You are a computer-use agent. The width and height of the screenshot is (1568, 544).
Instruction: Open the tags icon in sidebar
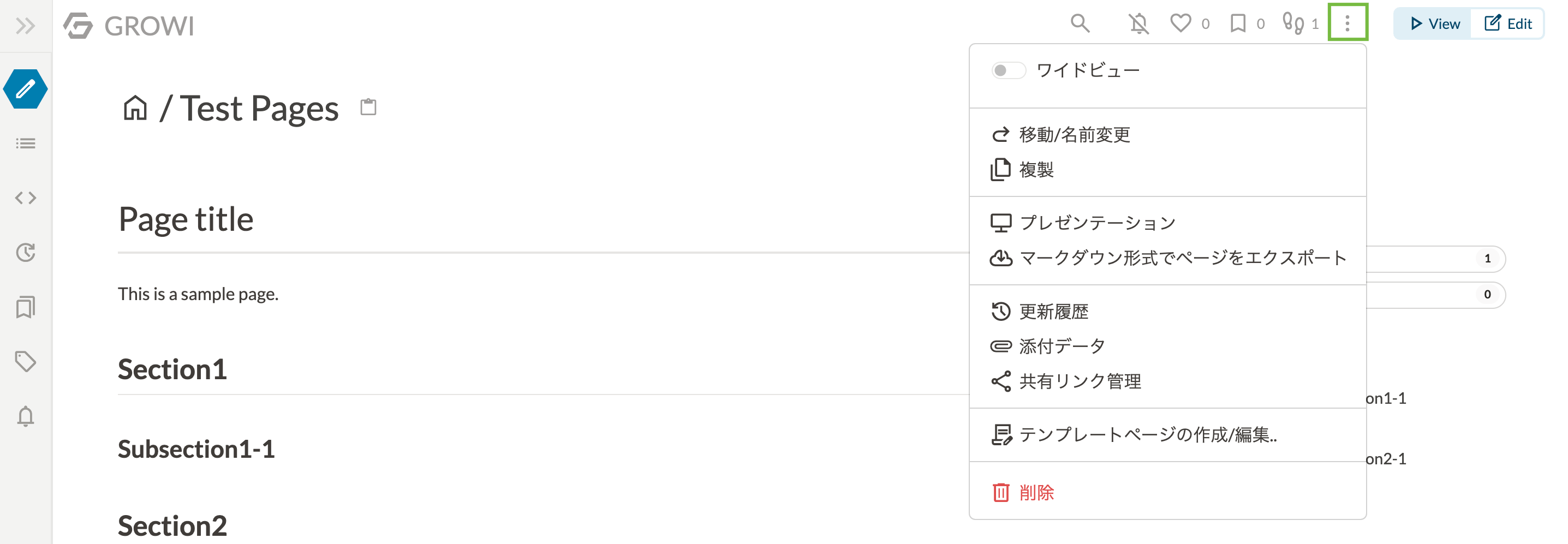click(26, 361)
